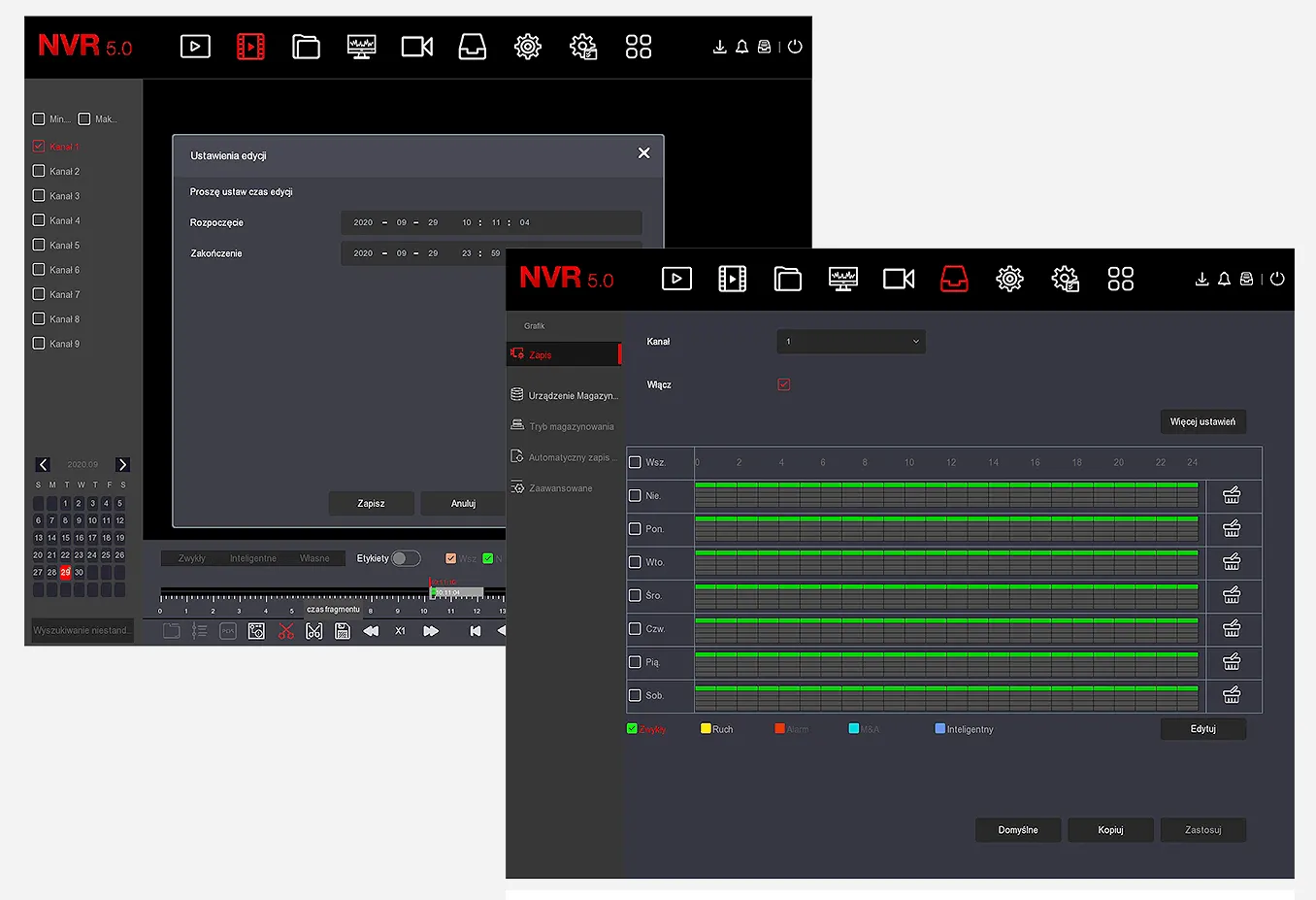Check the Kanał 2 checkbox

tap(39, 171)
